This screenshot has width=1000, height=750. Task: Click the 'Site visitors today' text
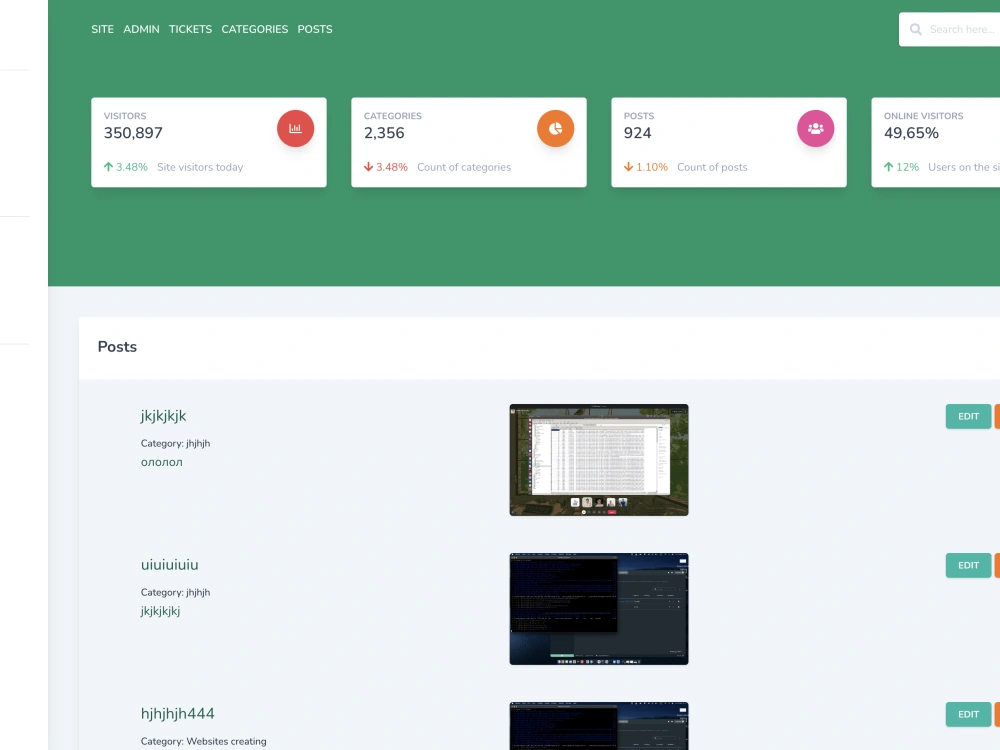[200, 167]
